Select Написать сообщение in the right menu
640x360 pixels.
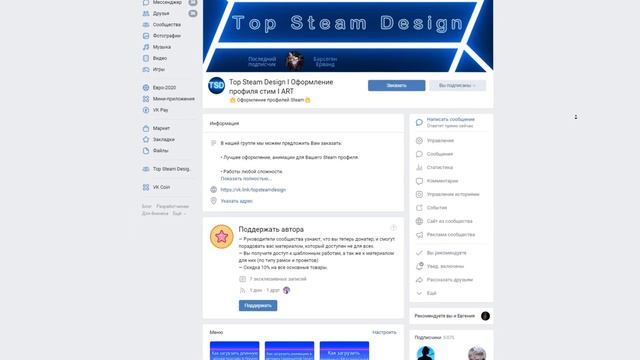tap(451, 119)
